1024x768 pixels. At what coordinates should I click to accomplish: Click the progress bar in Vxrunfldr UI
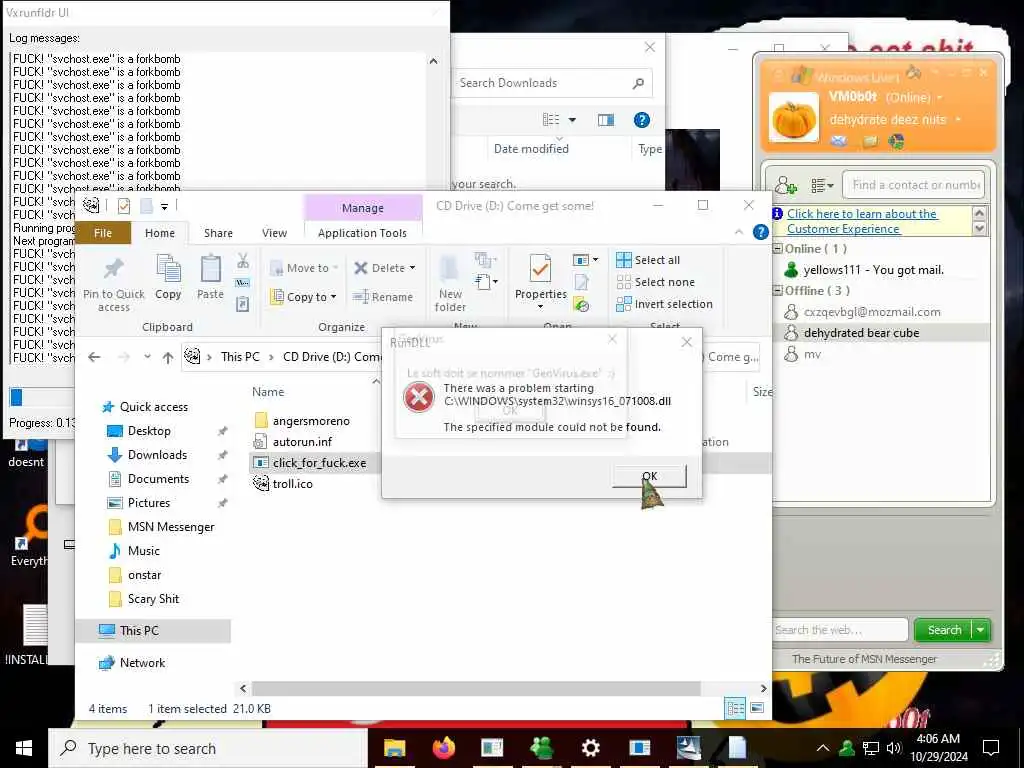click(40, 396)
